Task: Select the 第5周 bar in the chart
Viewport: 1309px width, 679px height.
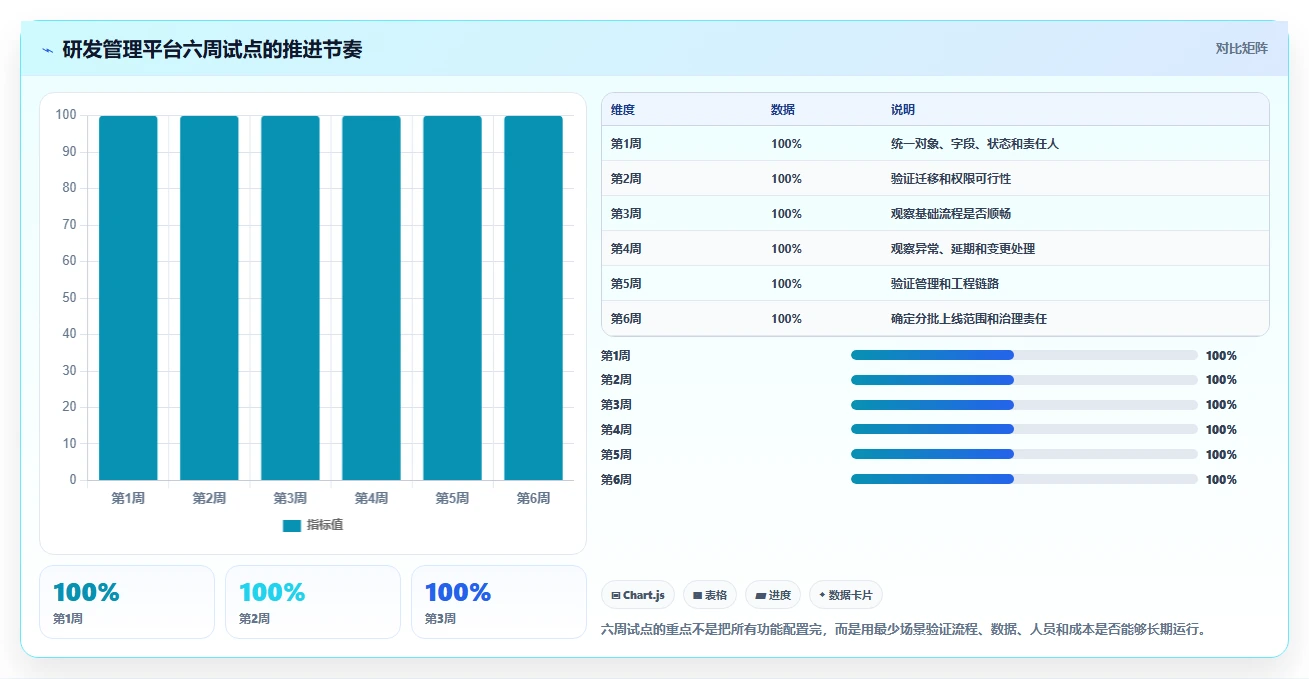Action: [x=452, y=298]
